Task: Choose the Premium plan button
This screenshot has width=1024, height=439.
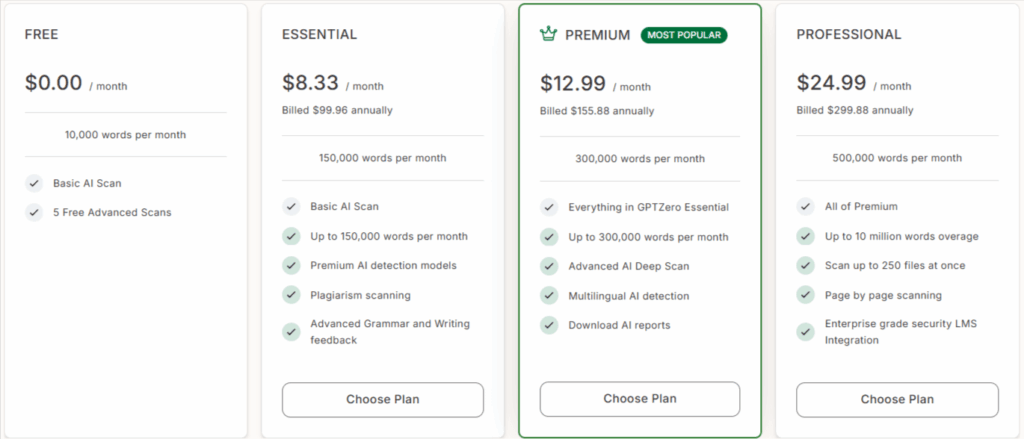Action: tap(640, 398)
